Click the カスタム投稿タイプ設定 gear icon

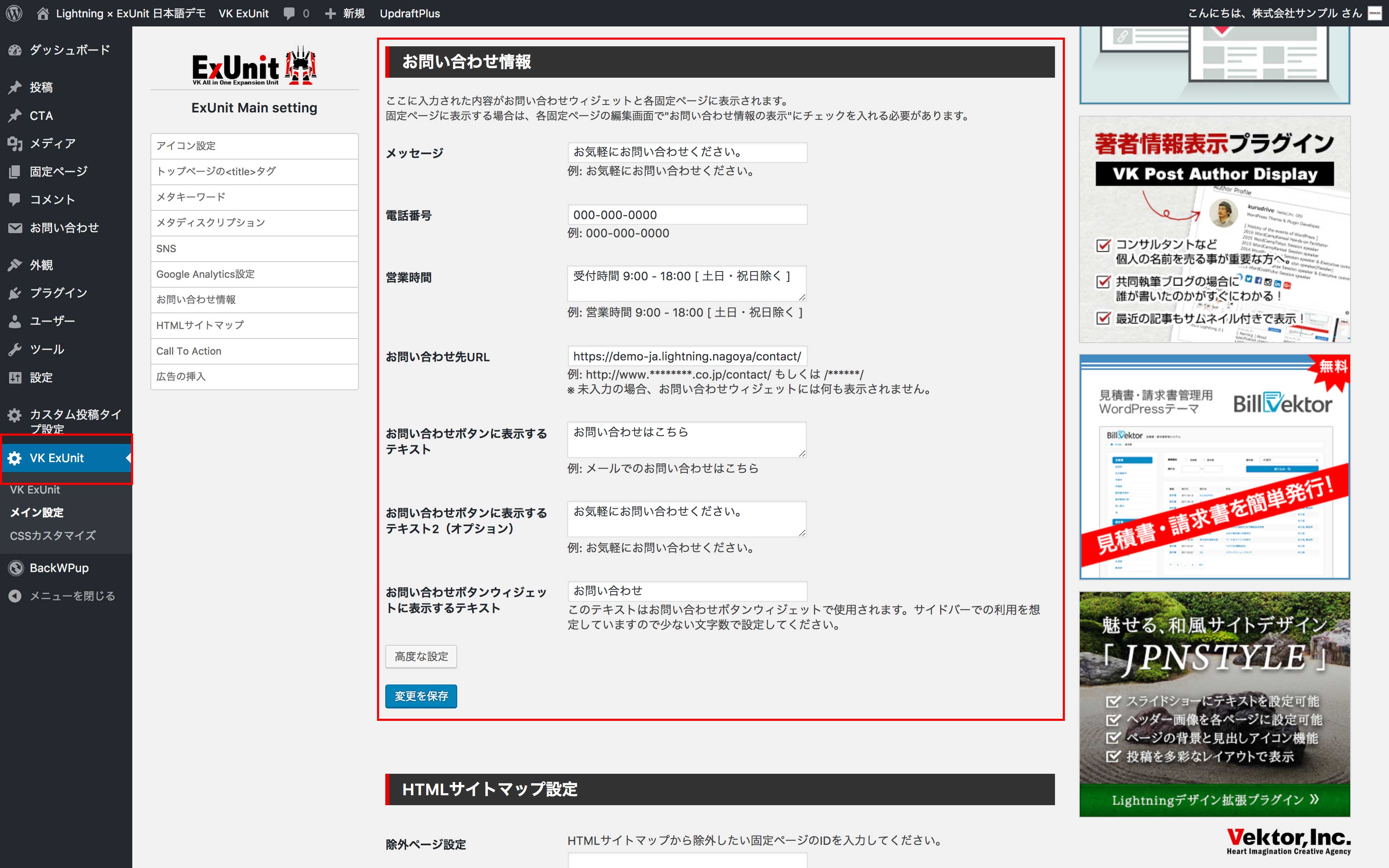[15, 415]
